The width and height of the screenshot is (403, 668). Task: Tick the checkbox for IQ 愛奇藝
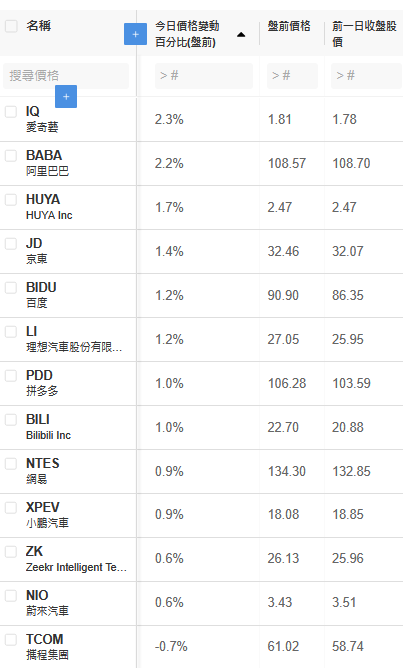coord(11,112)
